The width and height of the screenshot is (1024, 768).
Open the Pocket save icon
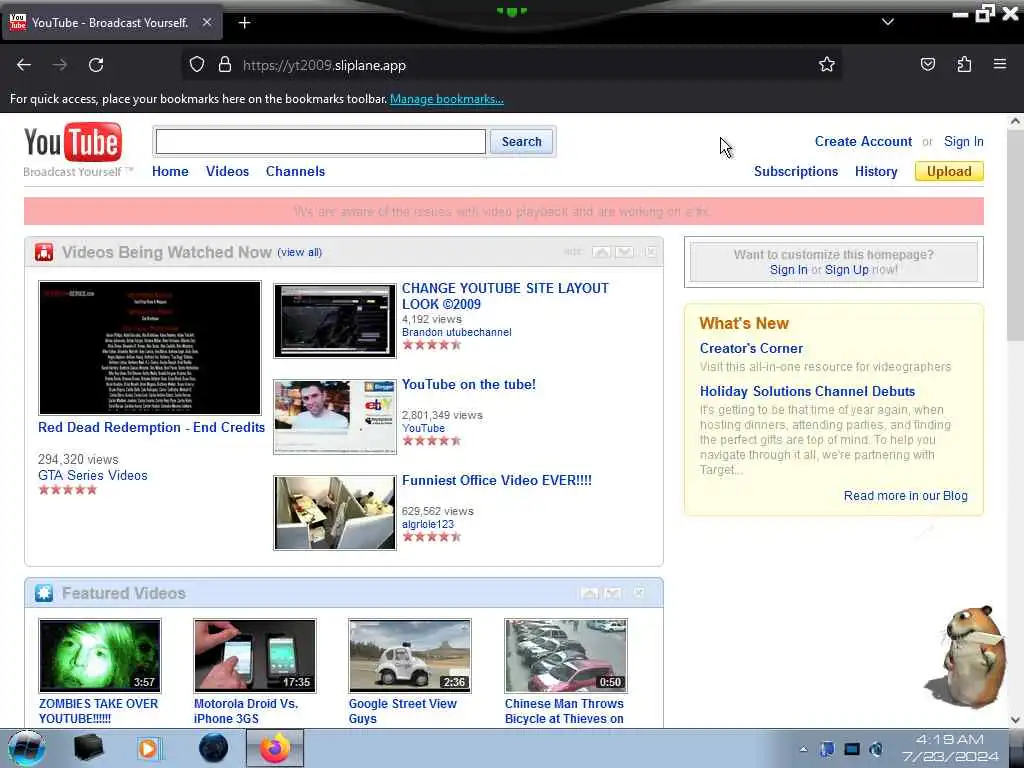tap(927, 64)
